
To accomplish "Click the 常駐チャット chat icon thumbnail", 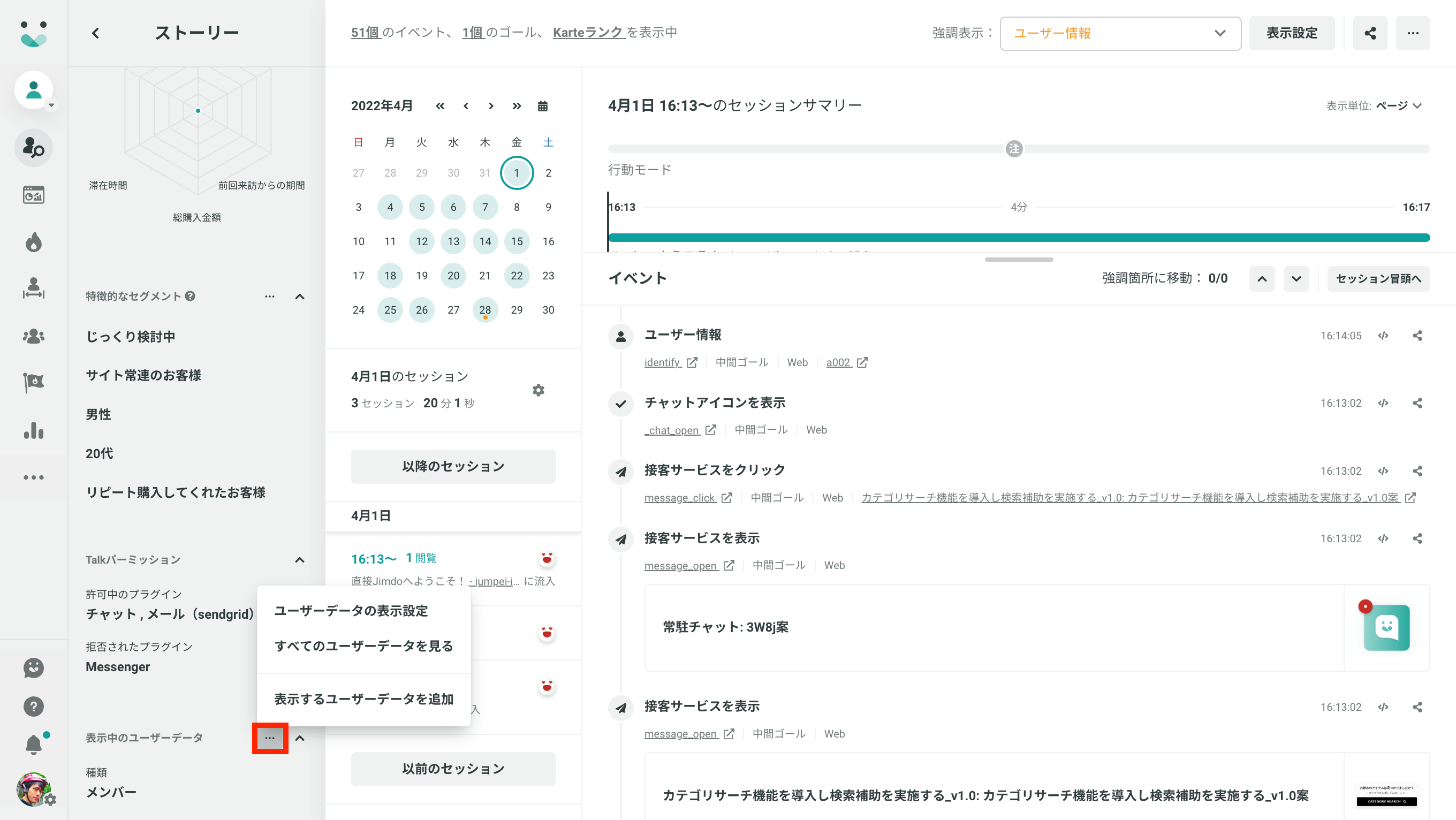I will (x=1386, y=627).
